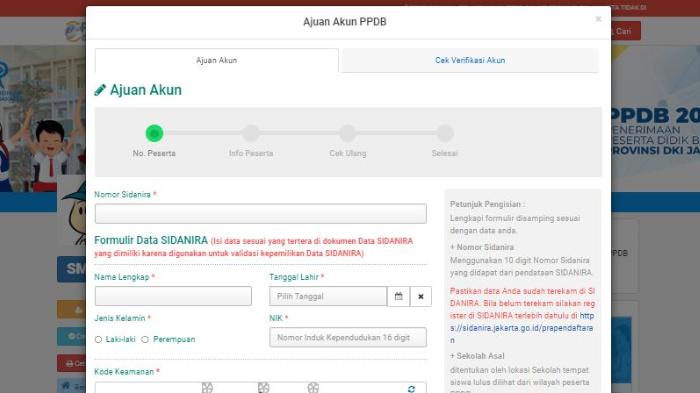Refresh the security code captcha
The height and width of the screenshot is (393, 700).
[411, 389]
